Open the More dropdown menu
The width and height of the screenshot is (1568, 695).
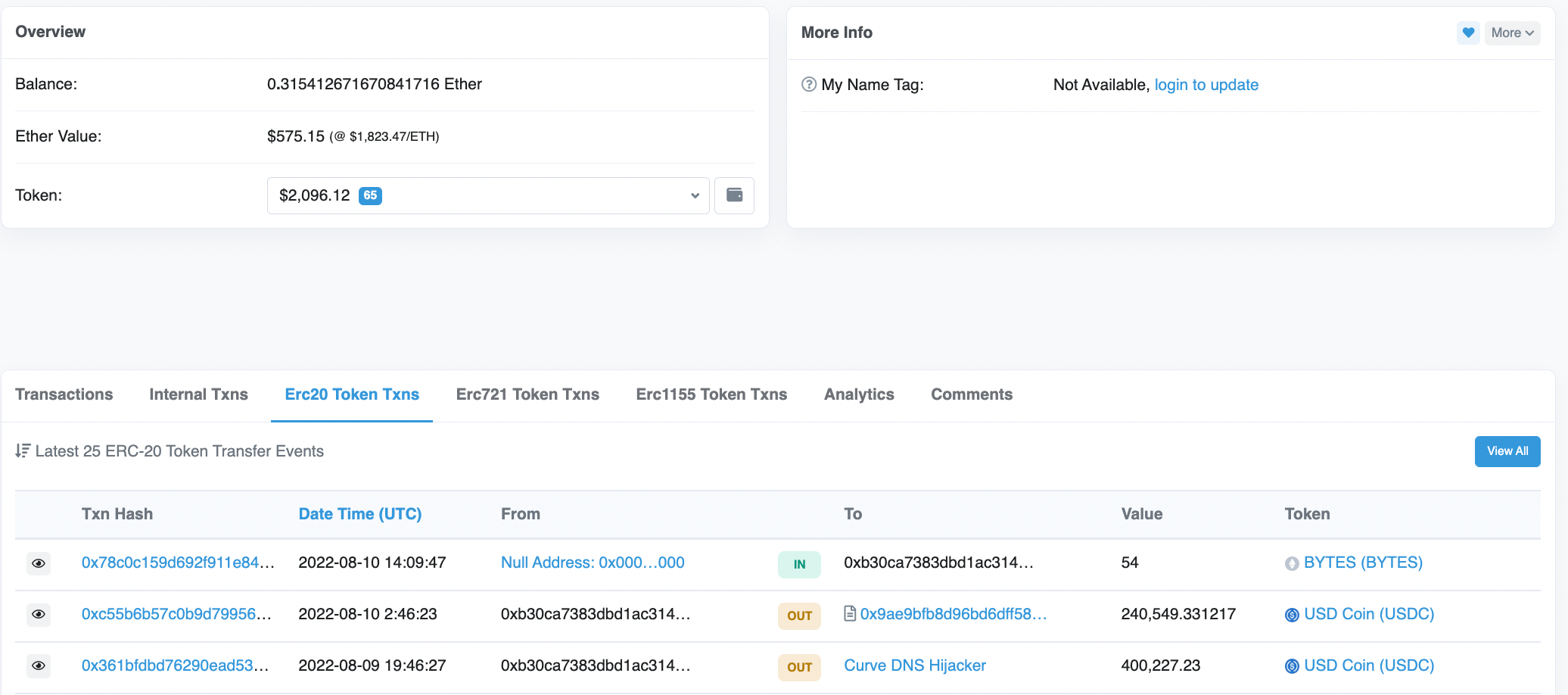click(1512, 33)
